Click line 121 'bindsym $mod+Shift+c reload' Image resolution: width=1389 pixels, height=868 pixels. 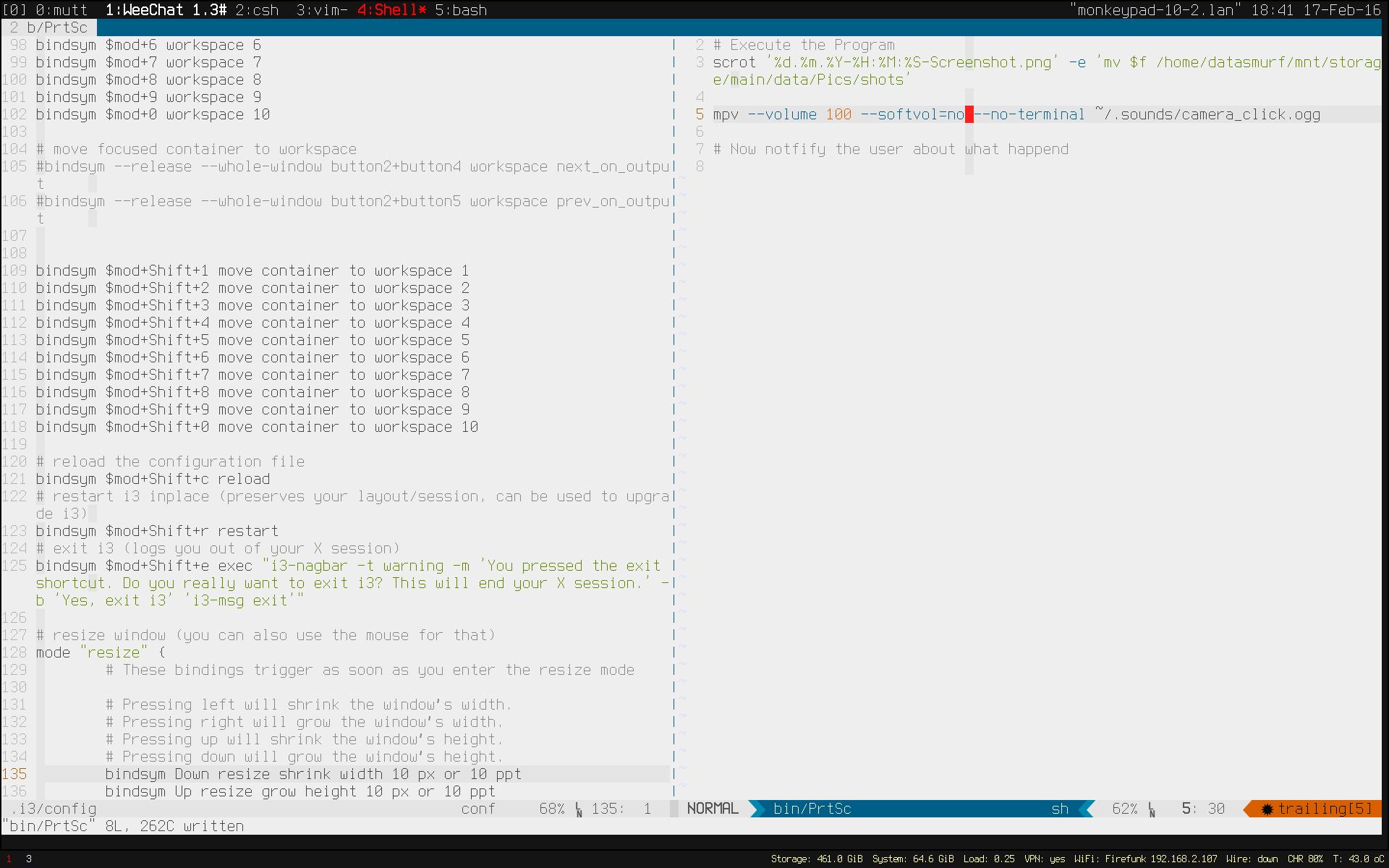[153, 479]
